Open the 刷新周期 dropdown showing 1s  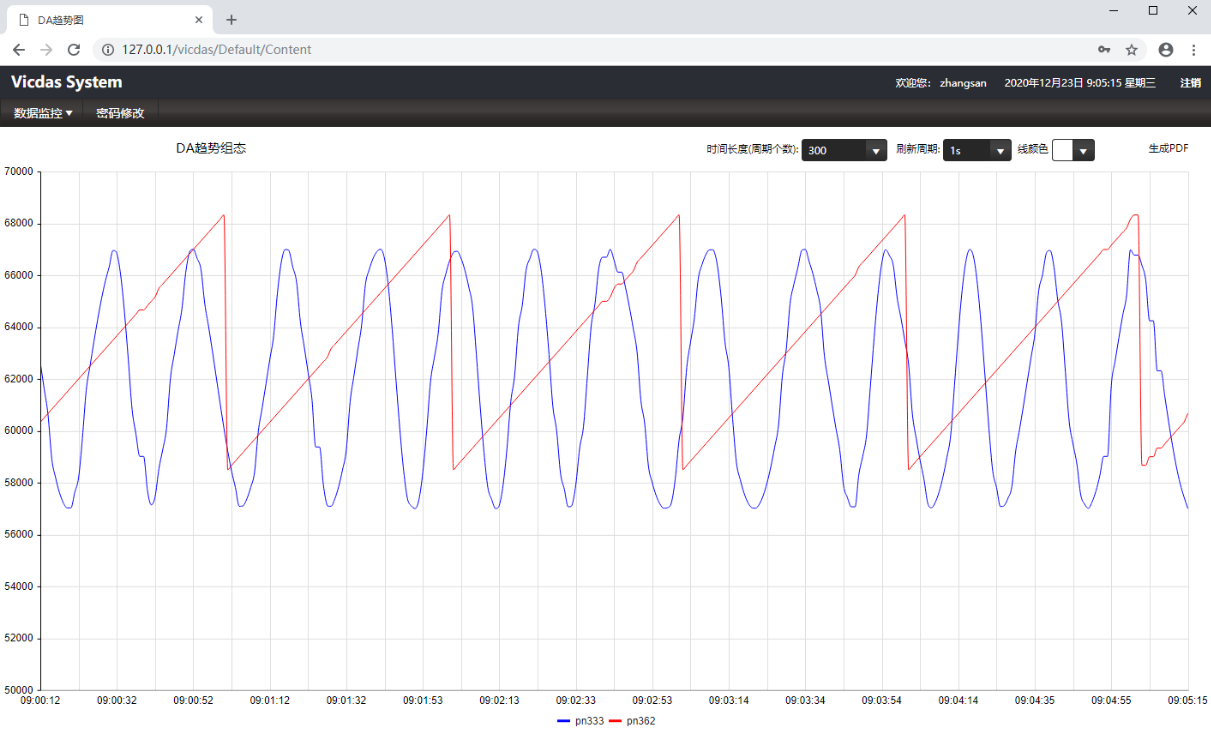(977, 150)
